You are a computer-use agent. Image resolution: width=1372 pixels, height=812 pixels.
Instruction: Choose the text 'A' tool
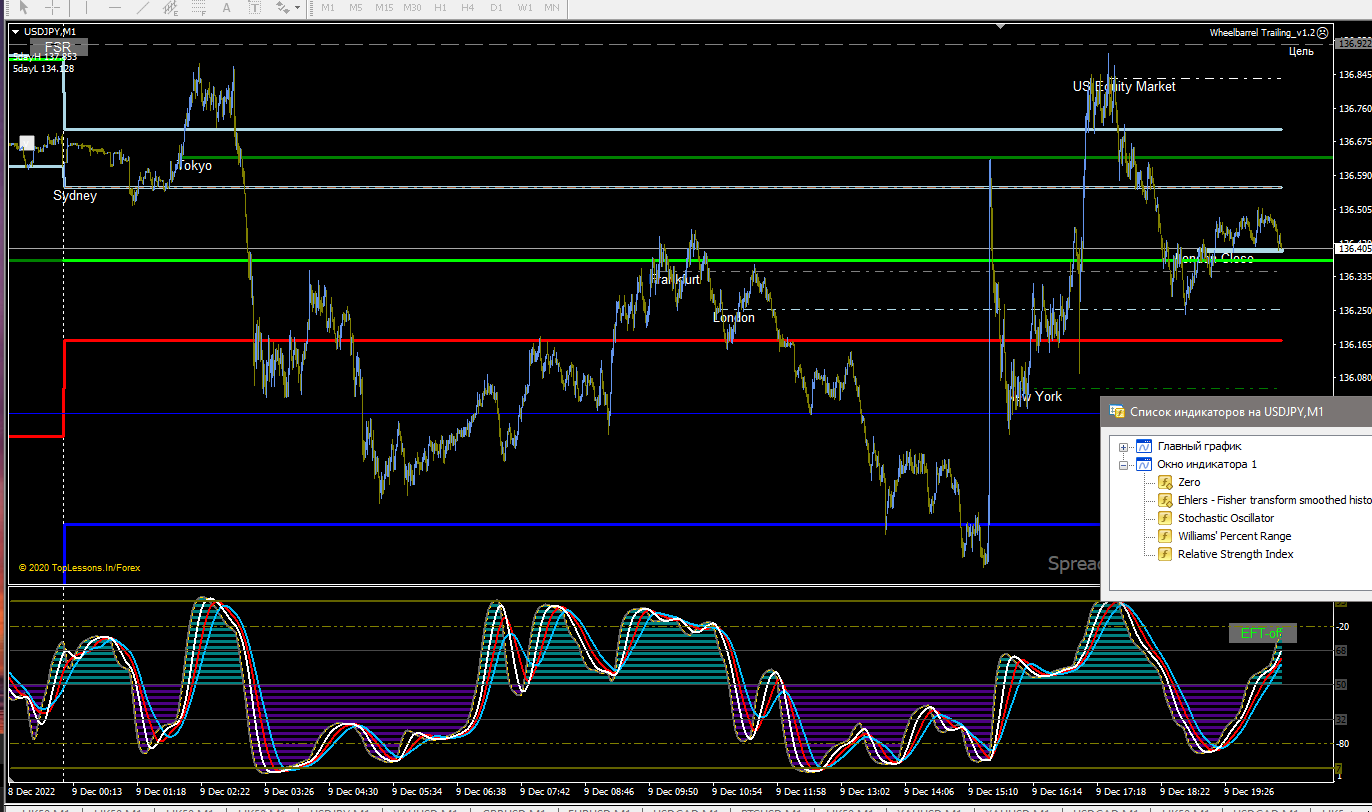point(227,7)
